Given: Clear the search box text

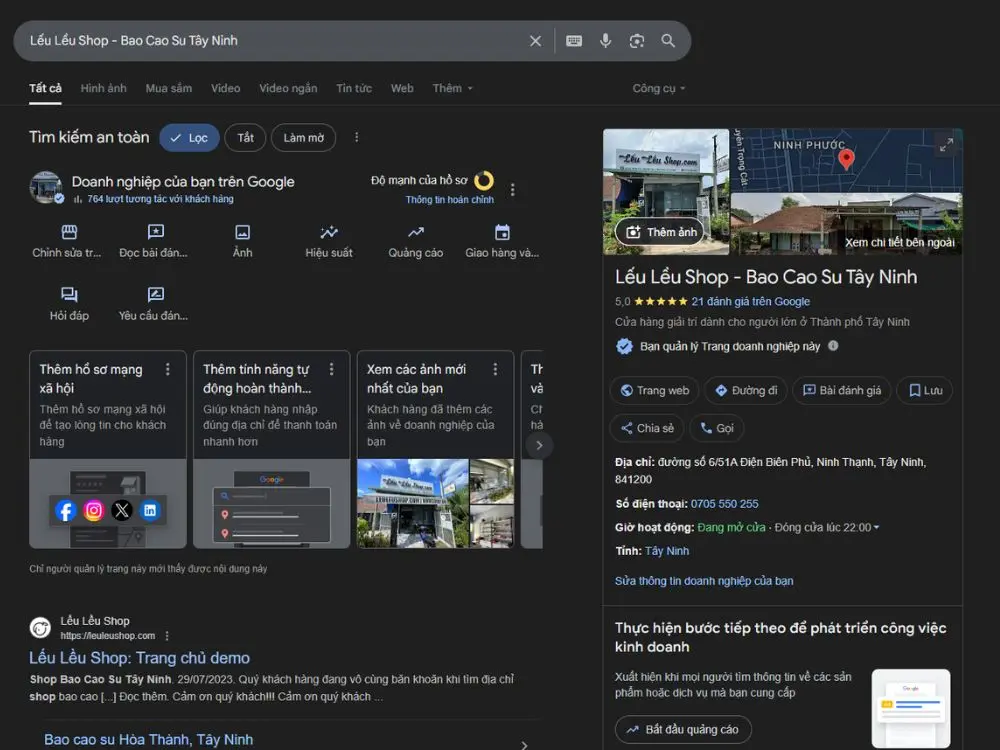Looking at the screenshot, I should click(x=535, y=41).
